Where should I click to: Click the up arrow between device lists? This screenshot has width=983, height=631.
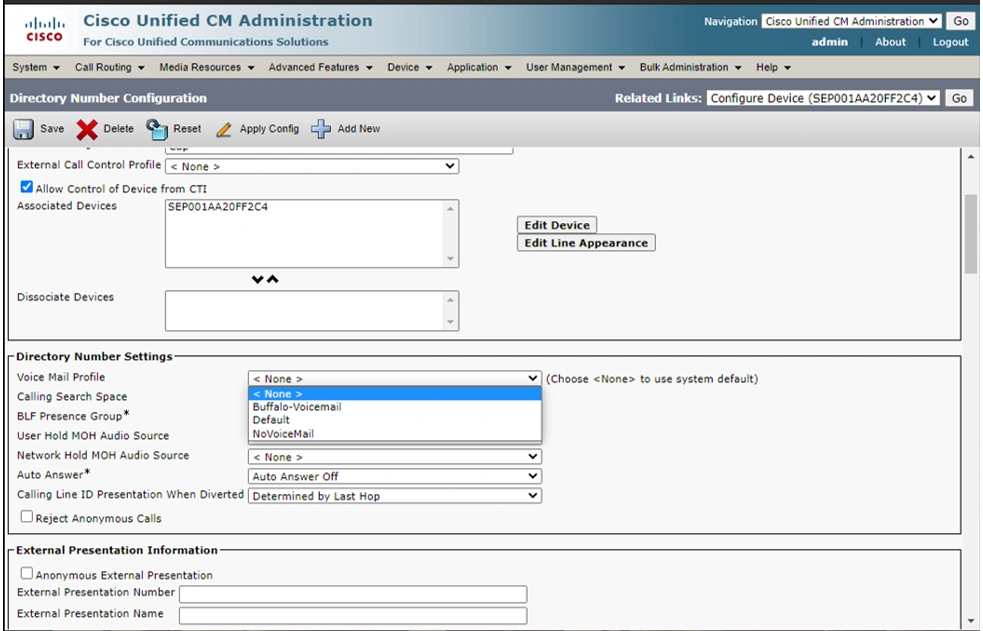[x=273, y=279]
